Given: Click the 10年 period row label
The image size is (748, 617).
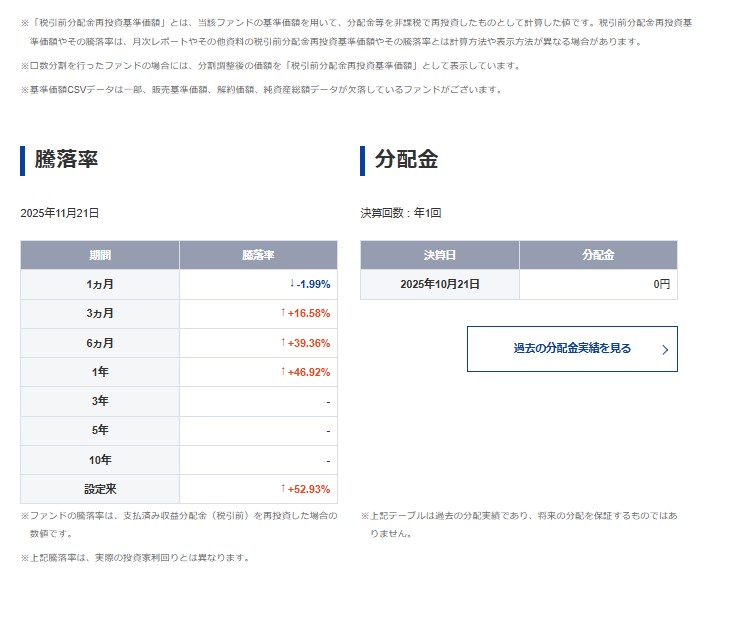Looking at the screenshot, I should pyautogui.click(x=100, y=460).
